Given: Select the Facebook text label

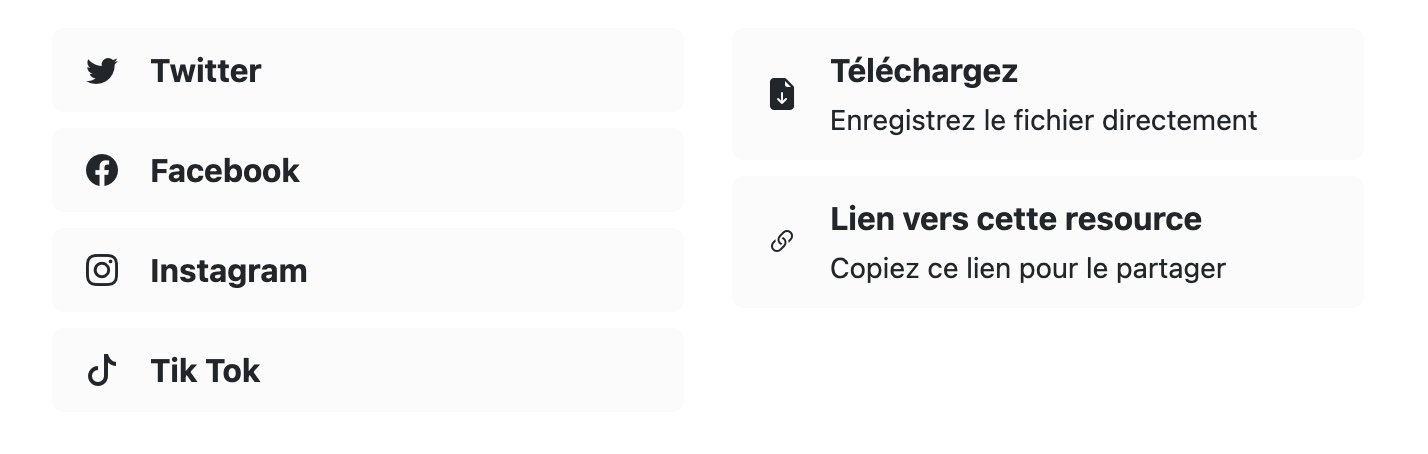Looking at the screenshot, I should tap(225, 171).
